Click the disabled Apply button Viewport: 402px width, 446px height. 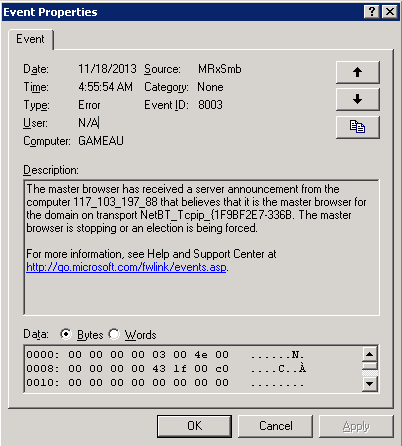[356, 426]
